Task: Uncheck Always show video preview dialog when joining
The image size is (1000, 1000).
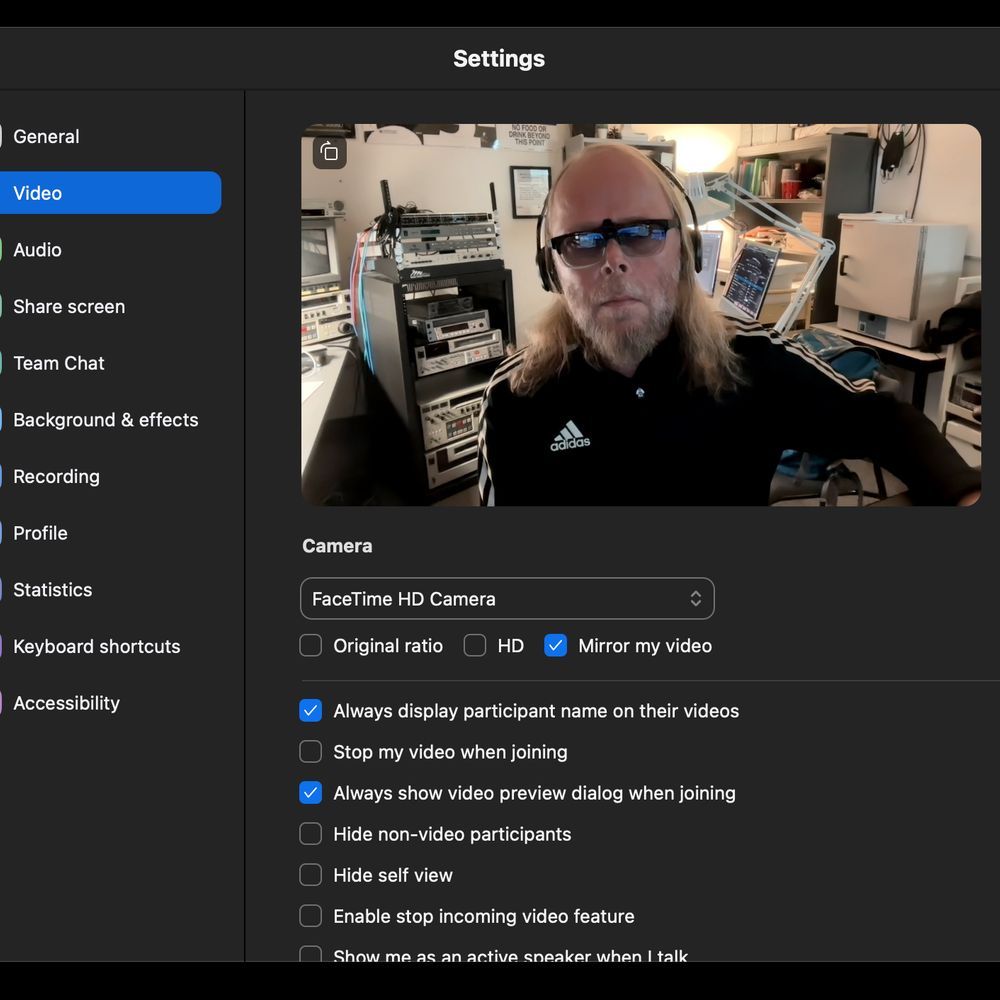Action: click(311, 793)
